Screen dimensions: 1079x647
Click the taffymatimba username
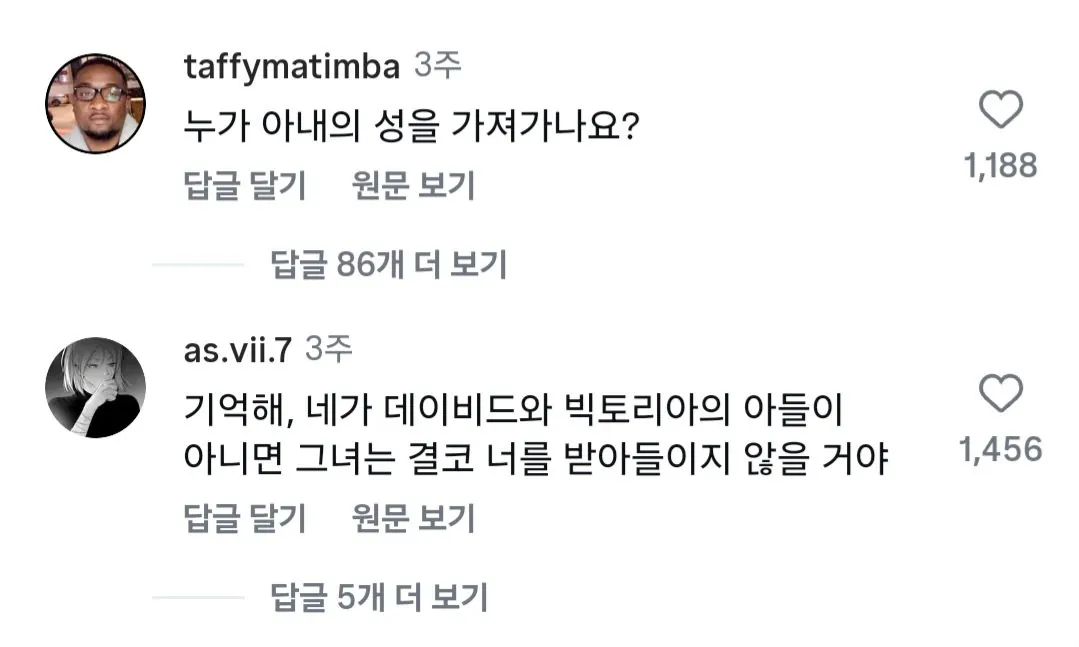click(x=292, y=67)
